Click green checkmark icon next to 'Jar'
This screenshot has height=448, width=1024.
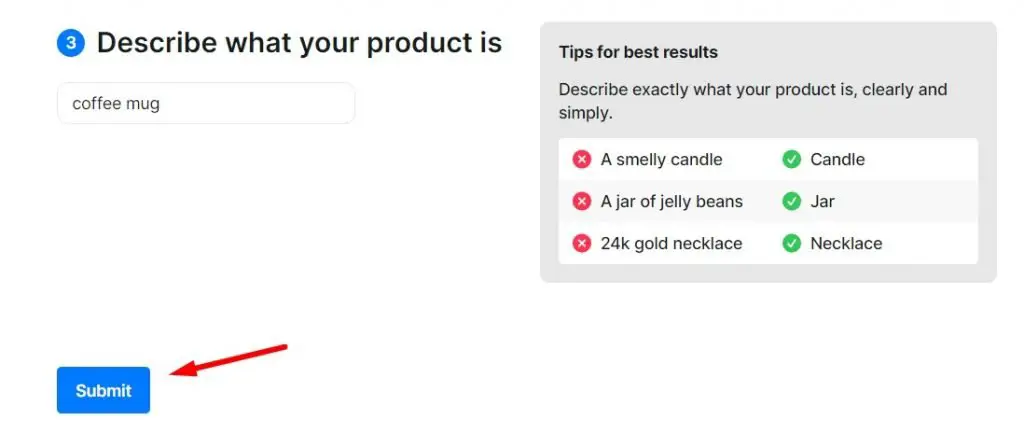[x=792, y=201]
